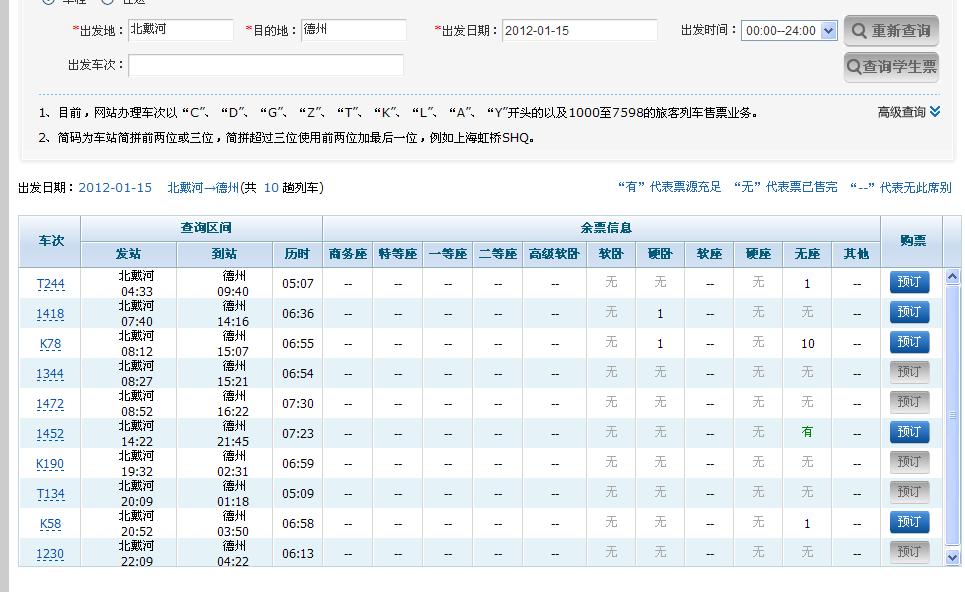Click the 查询学生票 student ticket button

[x=890, y=67]
